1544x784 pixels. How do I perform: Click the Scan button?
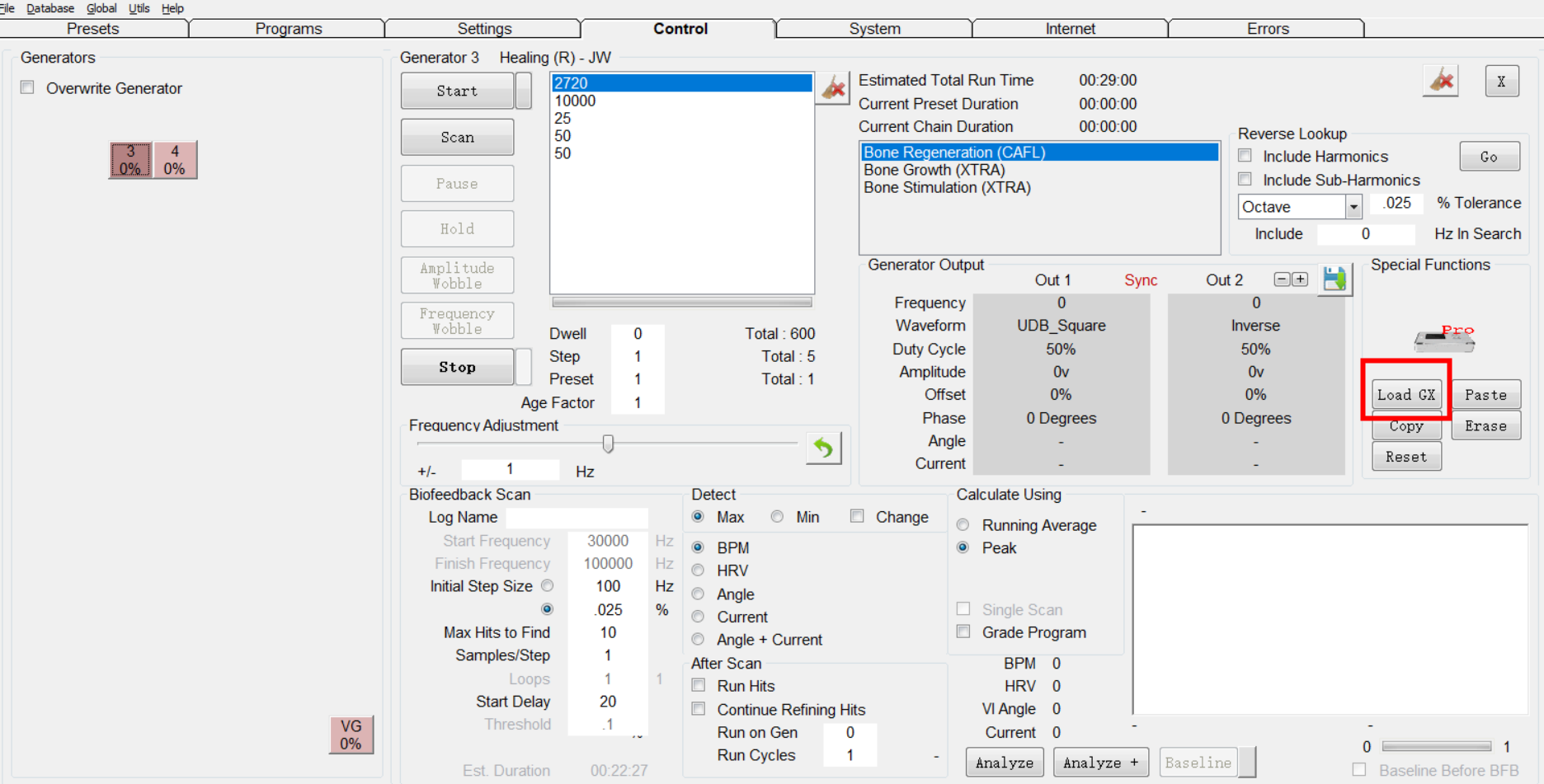pyautogui.click(x=457, y=138)
